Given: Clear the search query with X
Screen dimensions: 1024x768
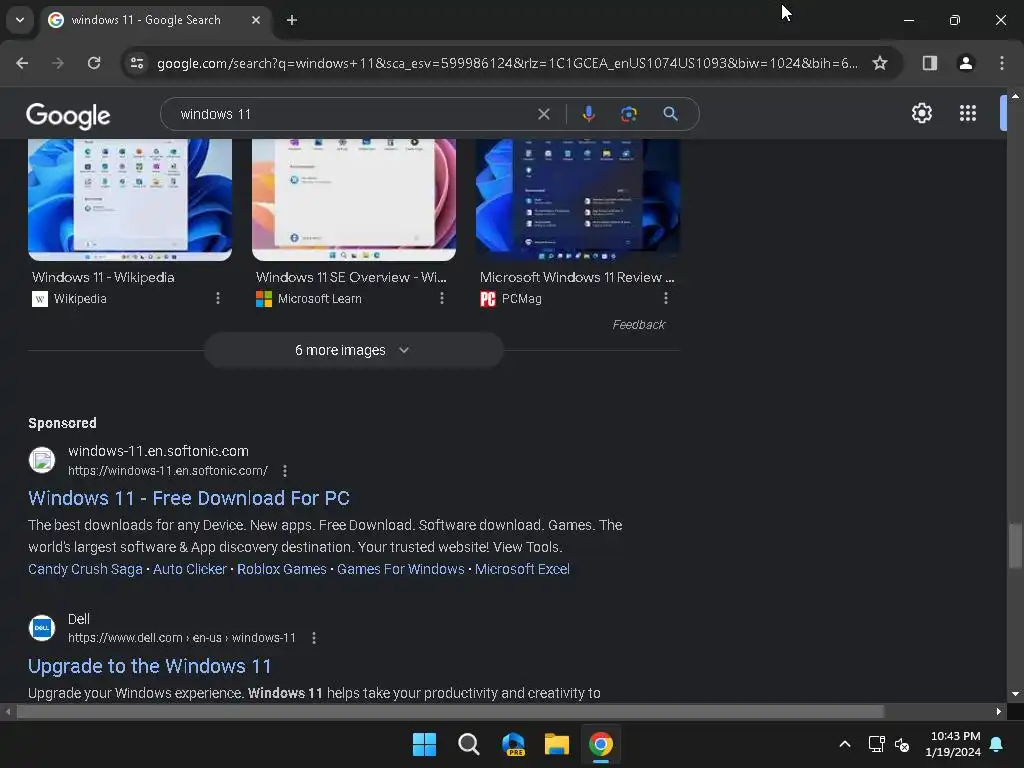Looking at the screenshot, I should coord(543,114).
